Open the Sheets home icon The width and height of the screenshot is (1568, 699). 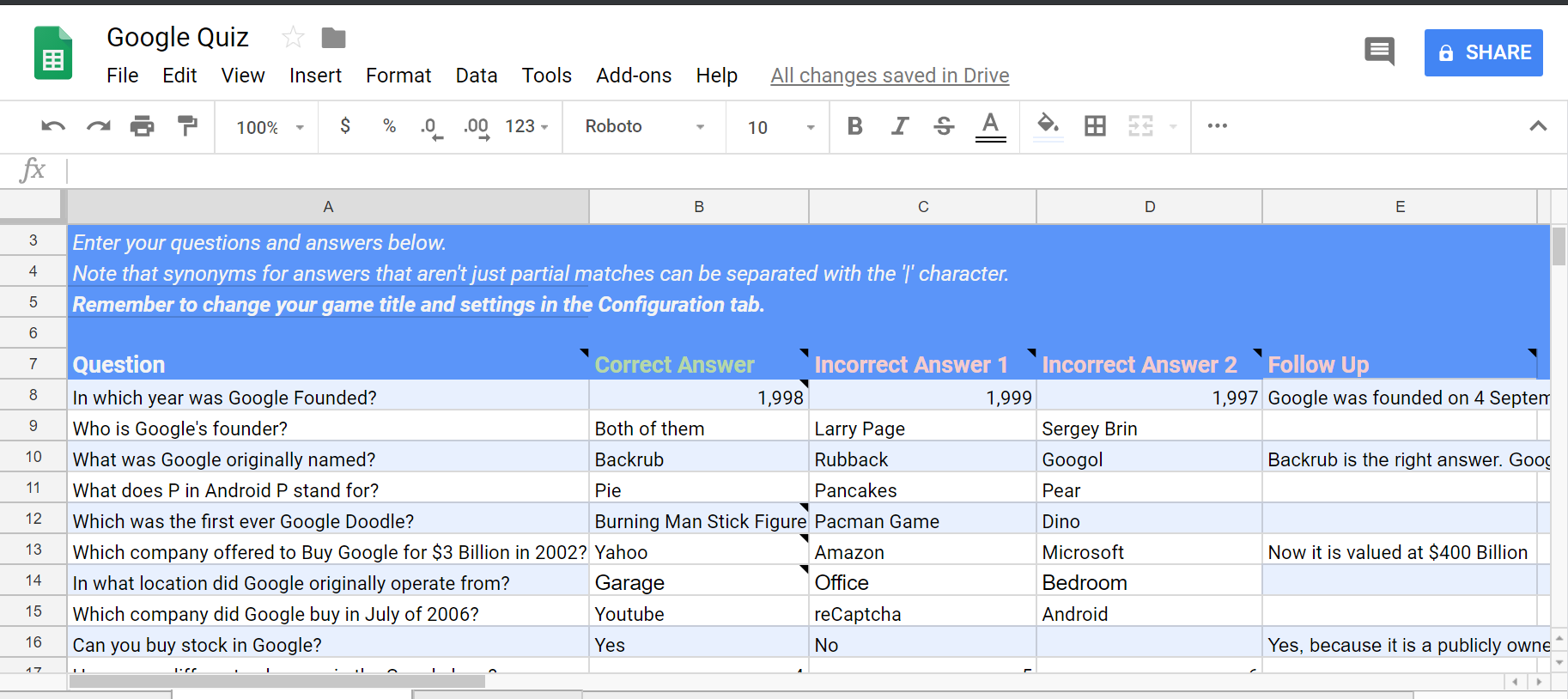tap(53, 53)
